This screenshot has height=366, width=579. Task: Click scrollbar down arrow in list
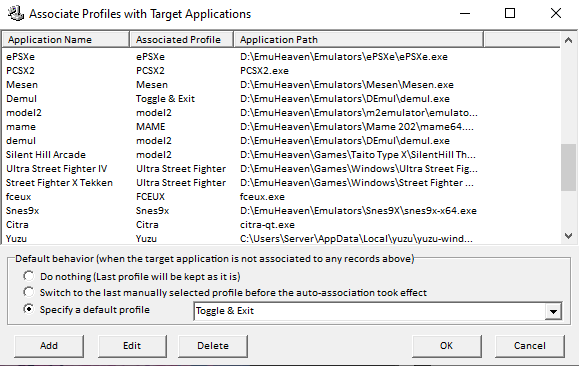point(568,236)
